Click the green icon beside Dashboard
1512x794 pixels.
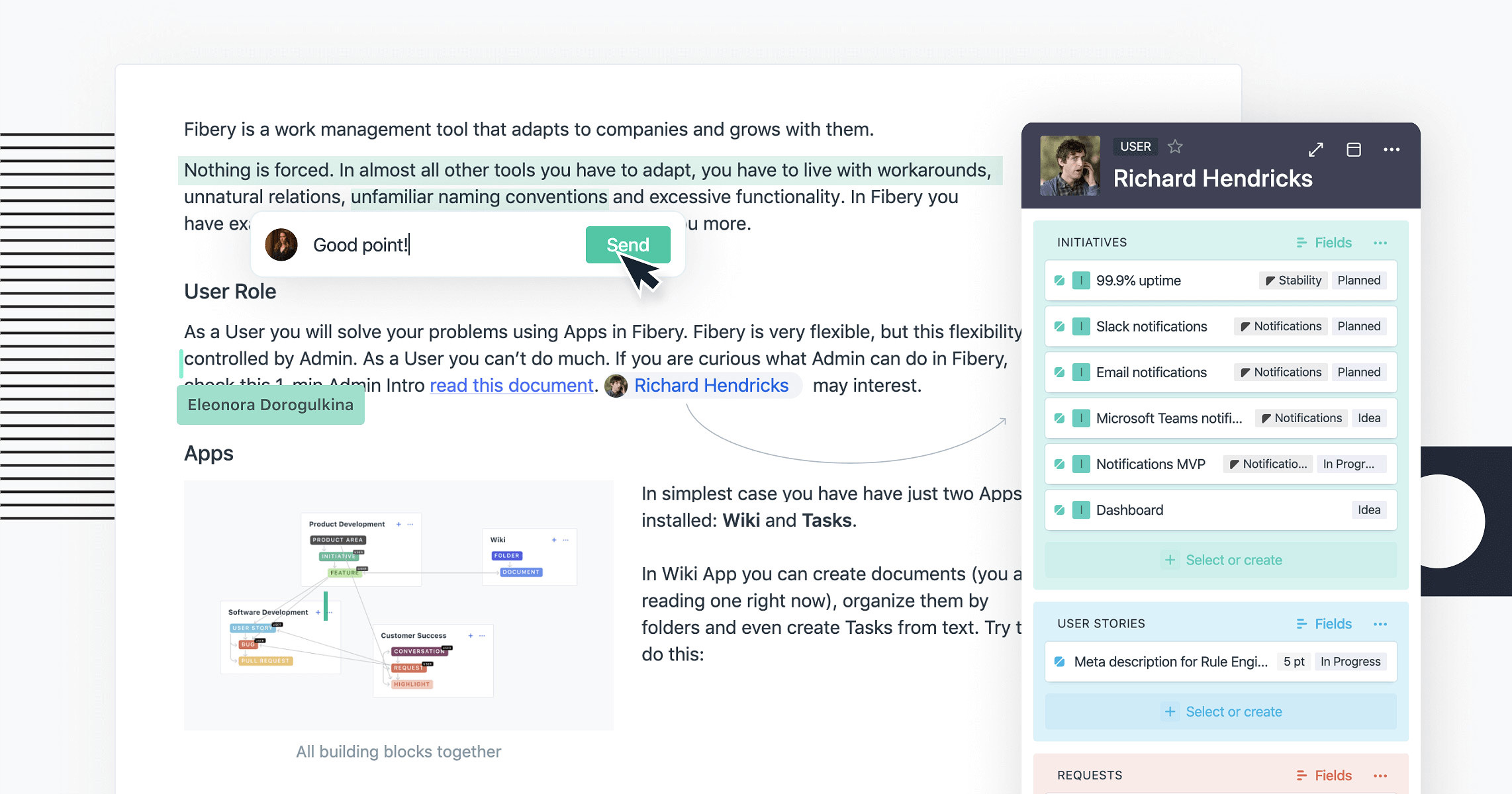[x=1081, y=510]
